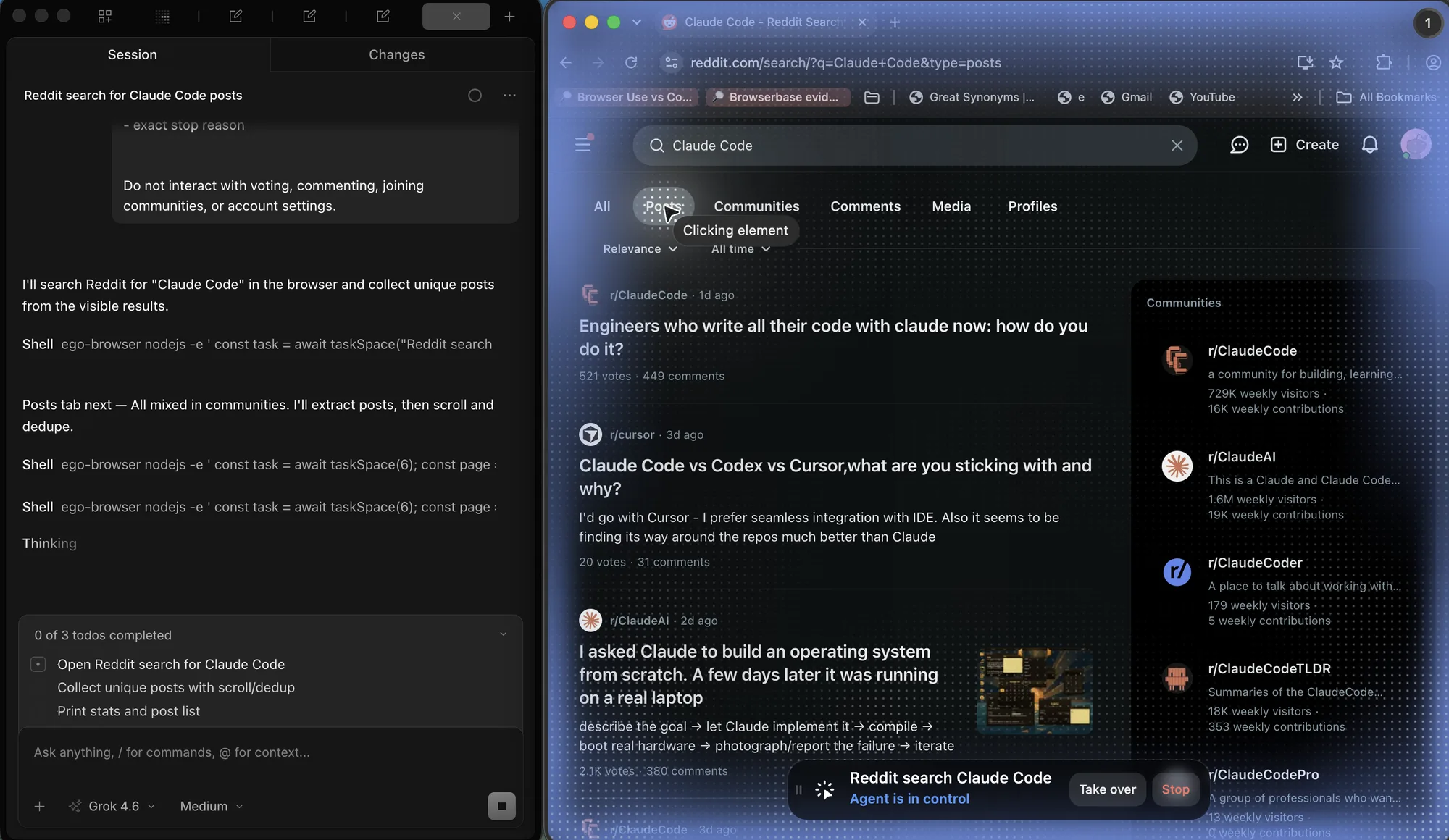Open post 'I asked Claude to build an operating system'
The width and height of the screenshot is (1449, 840).
pos(758,675)
